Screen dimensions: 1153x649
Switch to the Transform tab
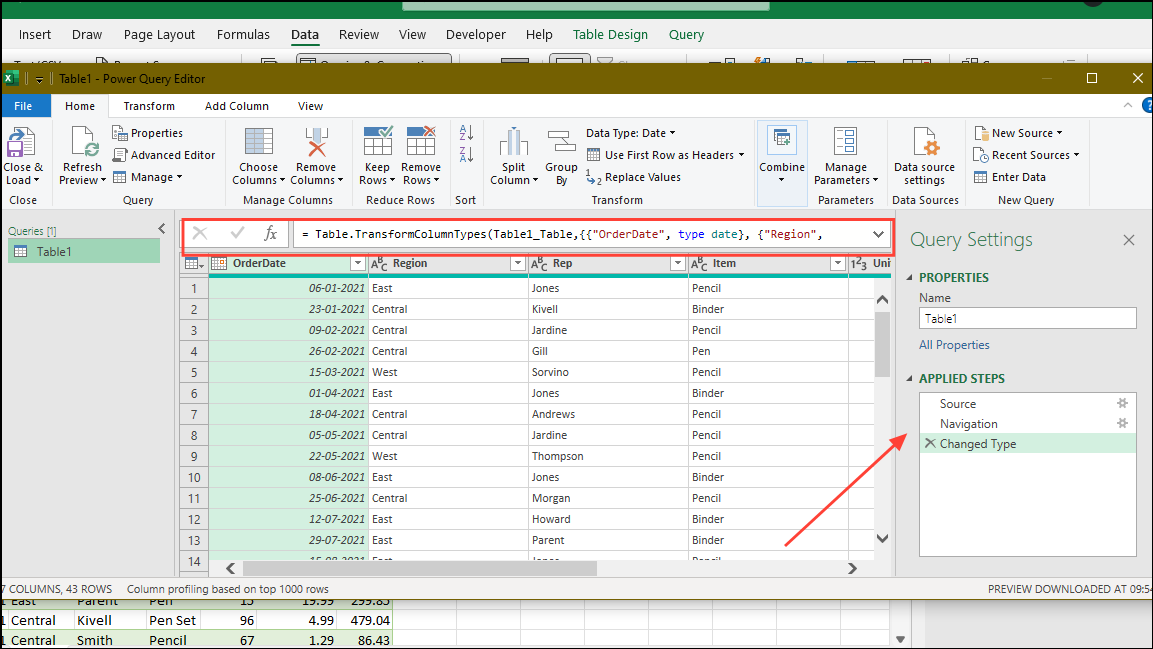pos(148,105)
